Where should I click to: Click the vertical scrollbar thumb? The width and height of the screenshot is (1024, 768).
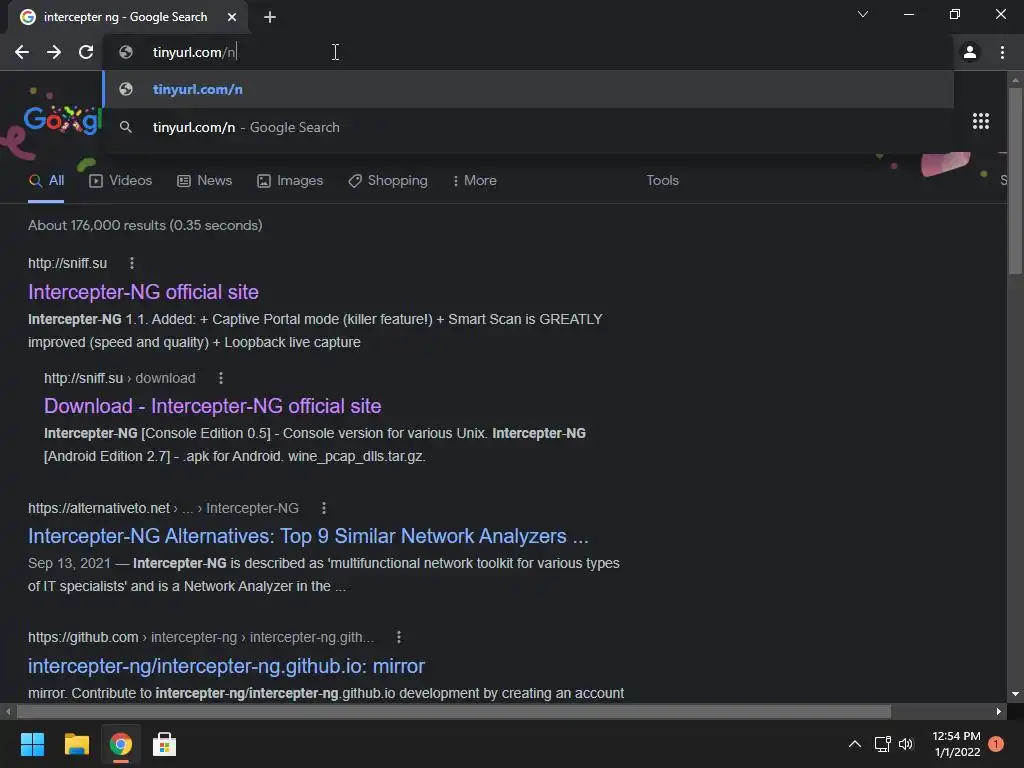[1015, 180]
